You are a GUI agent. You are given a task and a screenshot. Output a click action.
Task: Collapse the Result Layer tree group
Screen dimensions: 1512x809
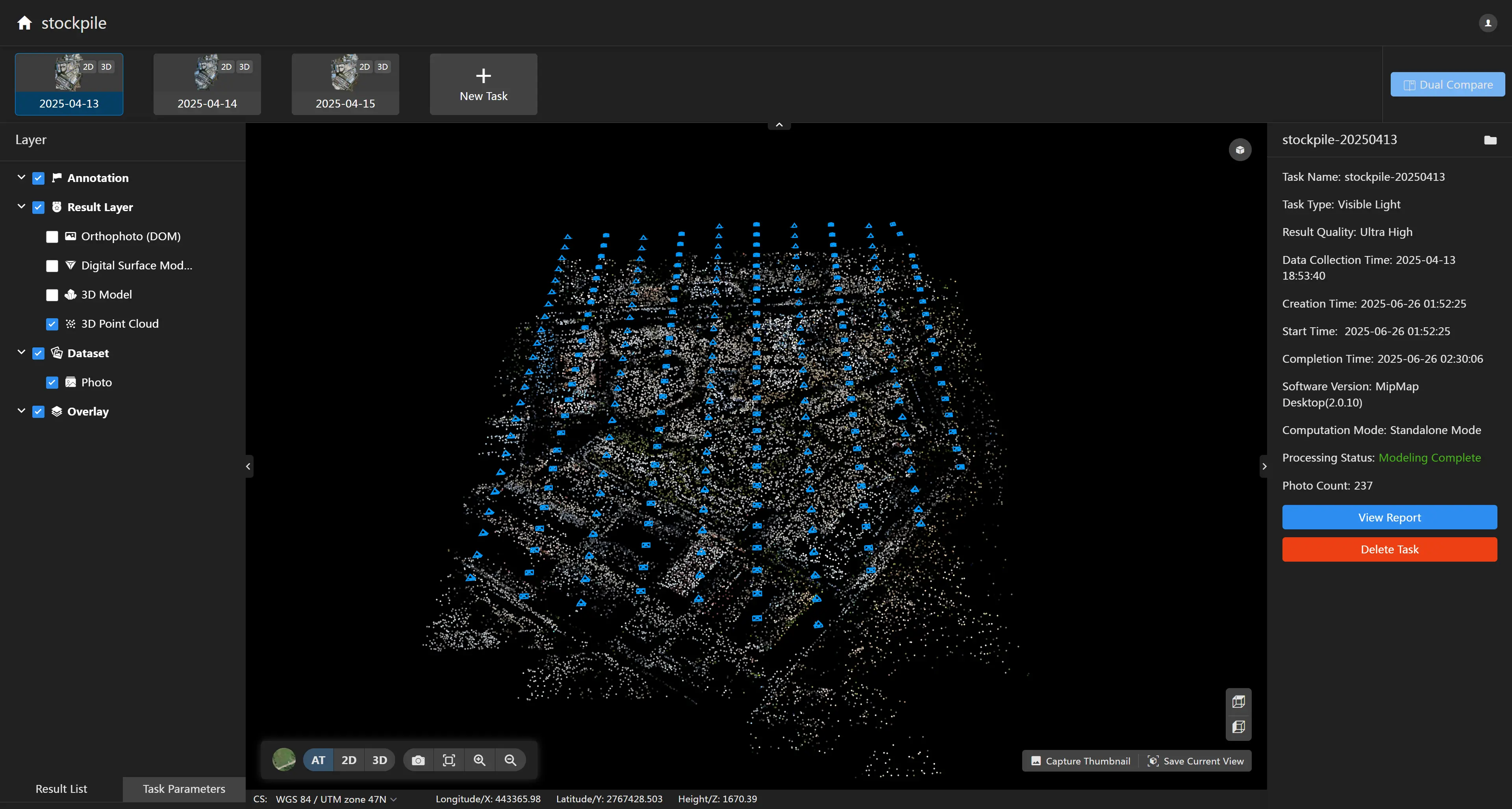point(22,207)
